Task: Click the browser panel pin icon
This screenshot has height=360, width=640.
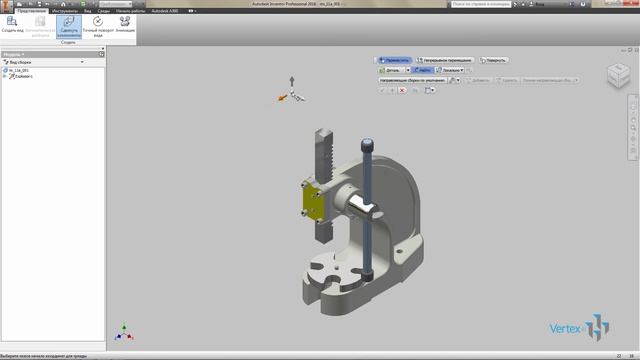Action: click(101, 54)
